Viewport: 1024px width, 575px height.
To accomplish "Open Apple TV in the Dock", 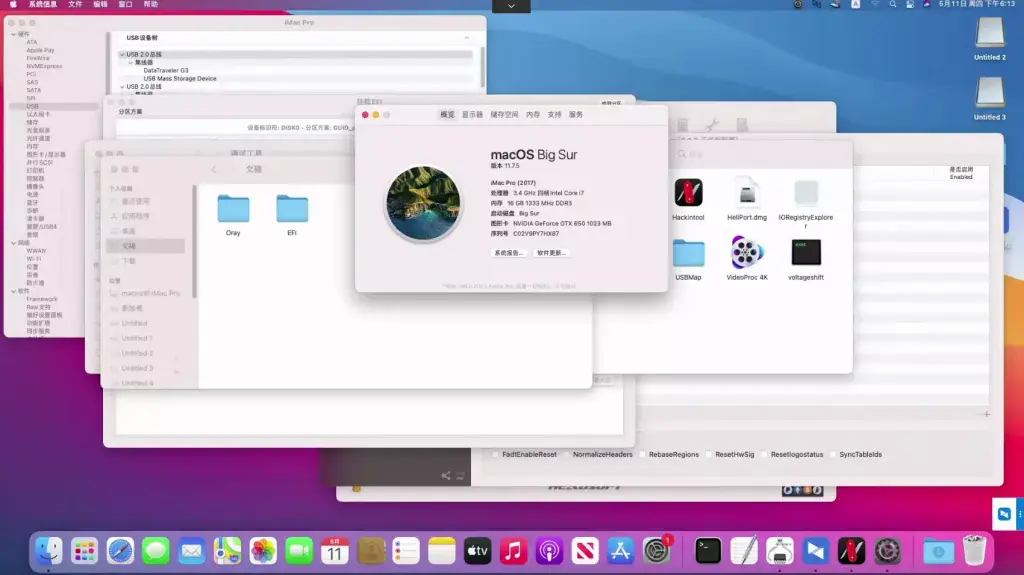I will 477,551.
